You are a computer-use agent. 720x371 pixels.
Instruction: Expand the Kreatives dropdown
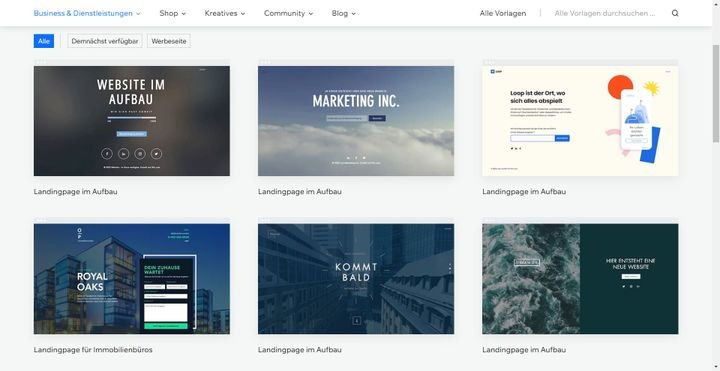pos(225,13)
